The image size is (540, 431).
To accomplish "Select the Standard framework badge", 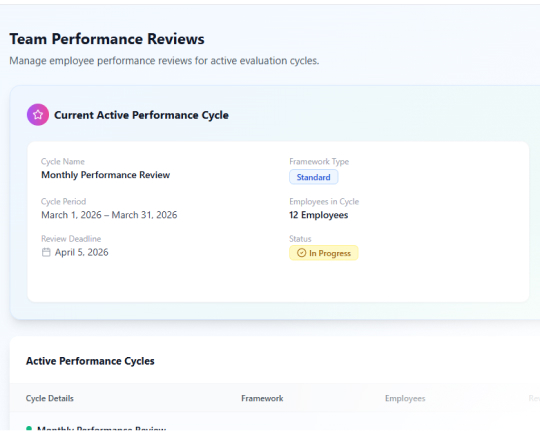I will 313,177.
